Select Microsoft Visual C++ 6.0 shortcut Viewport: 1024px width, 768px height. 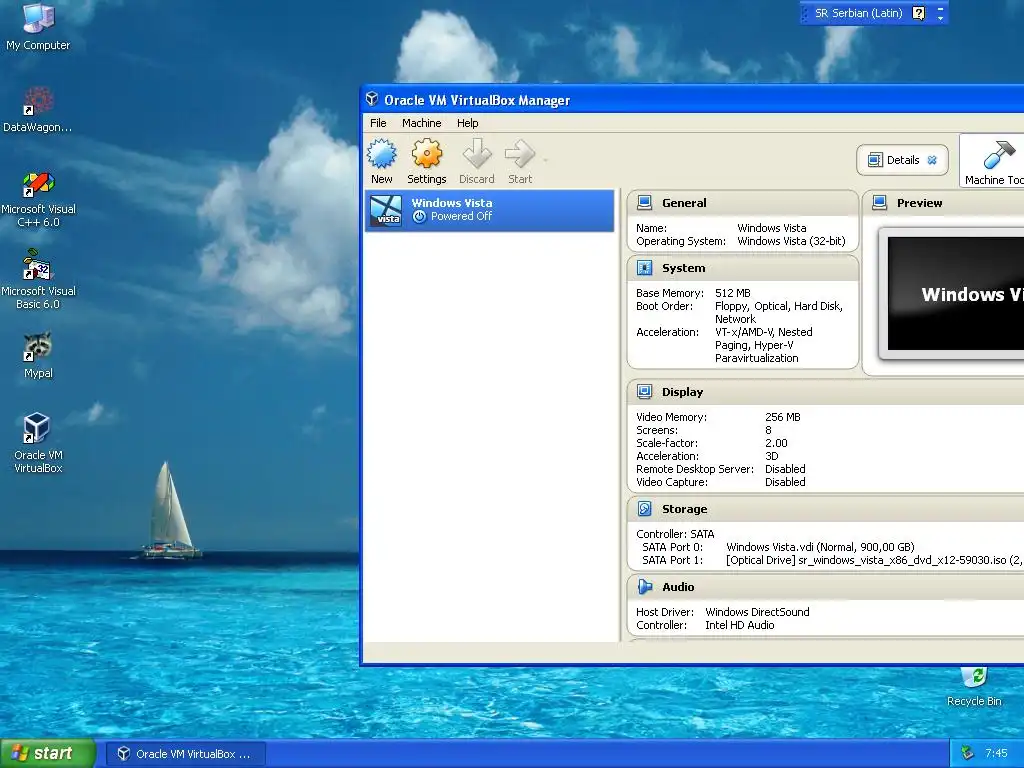(x=38, y=199)
